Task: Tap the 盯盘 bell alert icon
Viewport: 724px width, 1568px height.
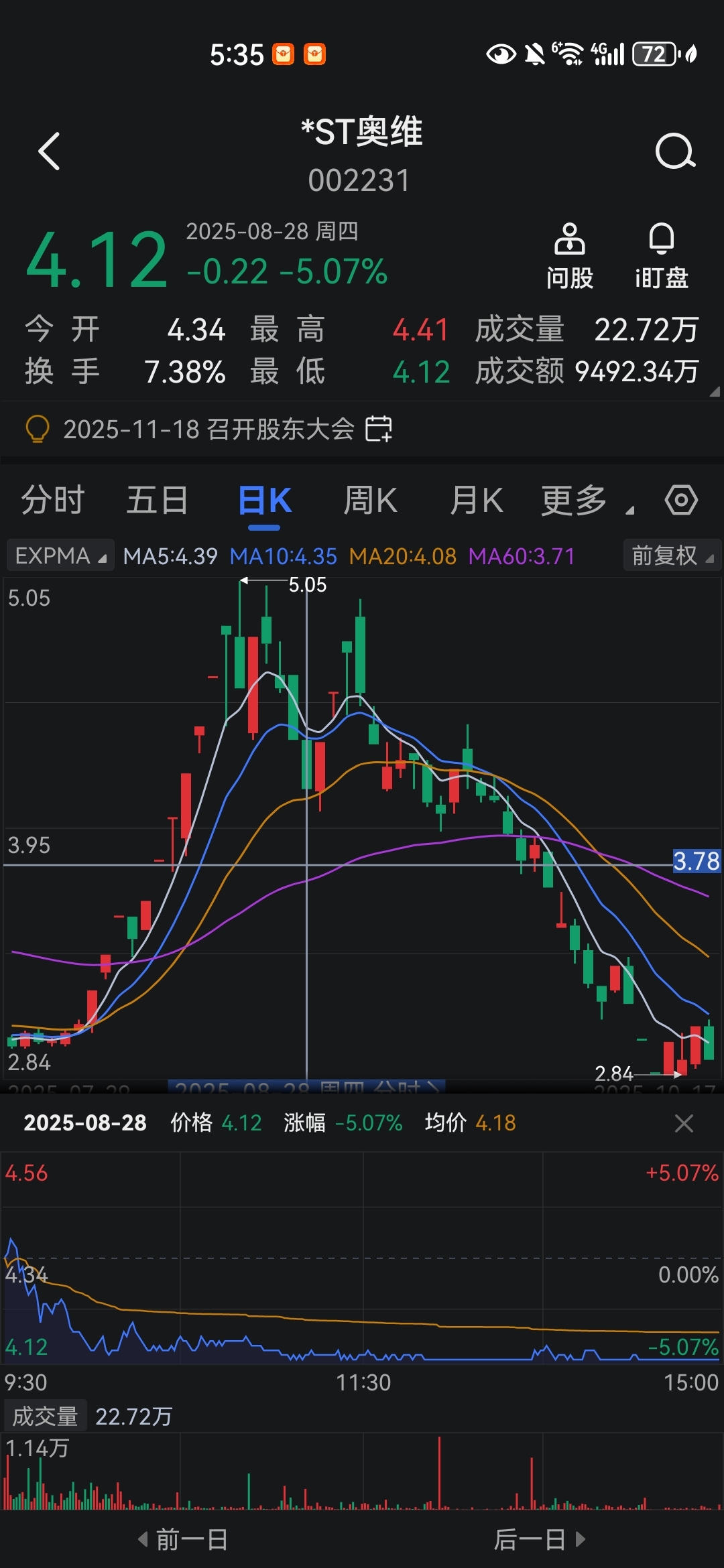Action: [661, 257]
